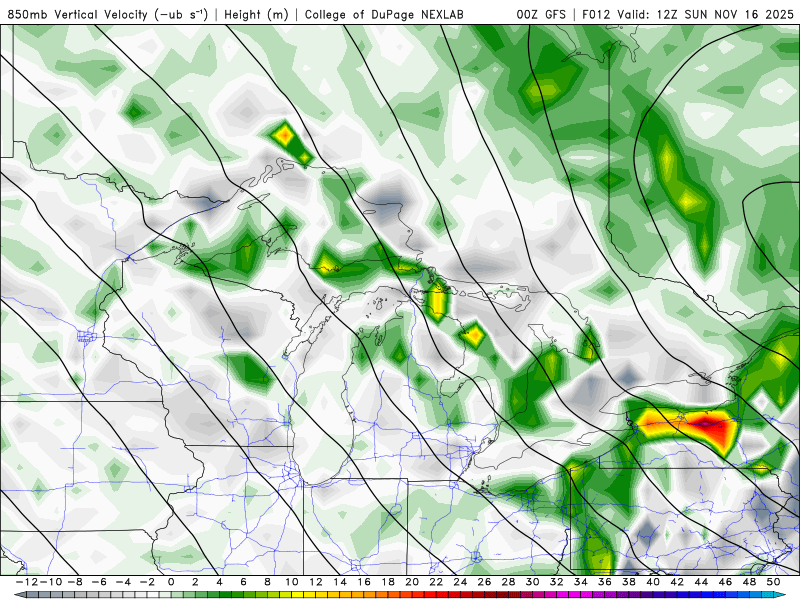Click the "24" colorbar scale label

click(x=460, y=582)
